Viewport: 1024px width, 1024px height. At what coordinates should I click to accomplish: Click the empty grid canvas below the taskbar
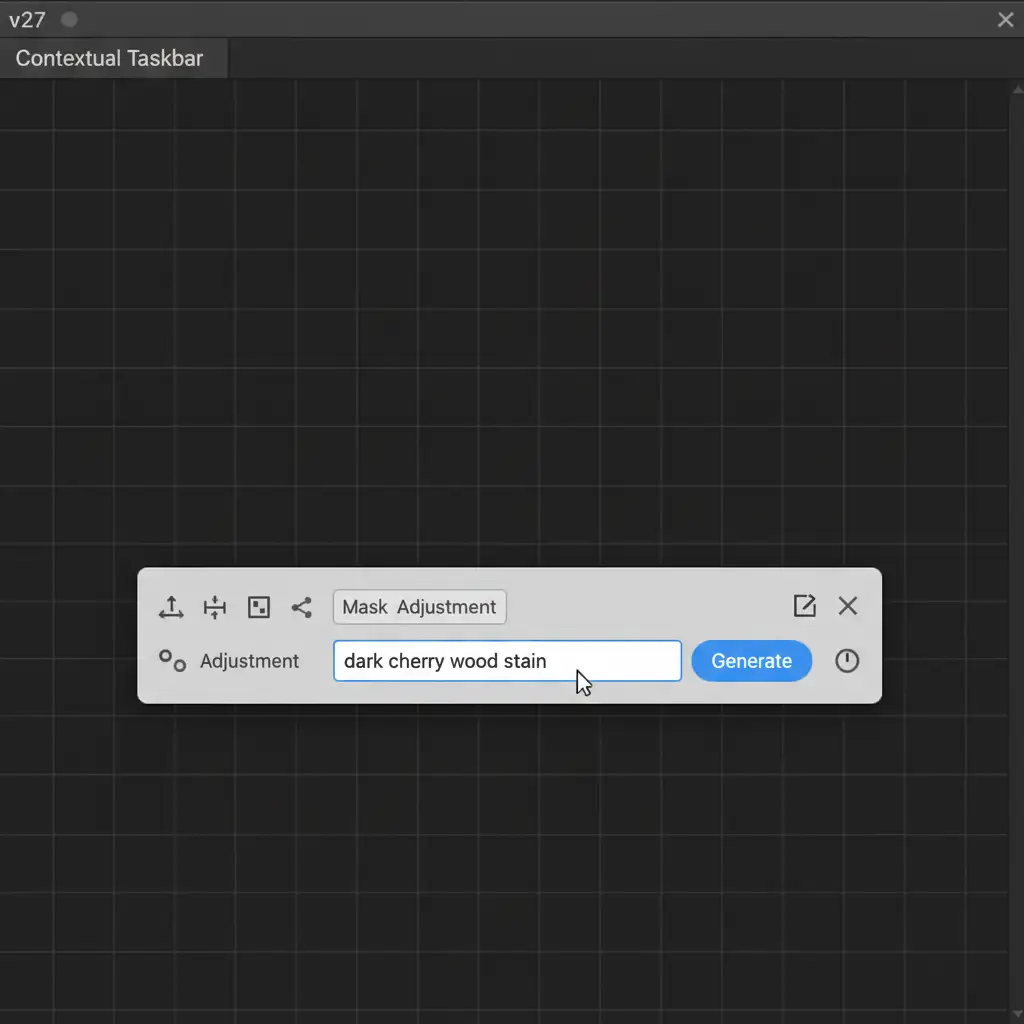click(x=510, y=860)
